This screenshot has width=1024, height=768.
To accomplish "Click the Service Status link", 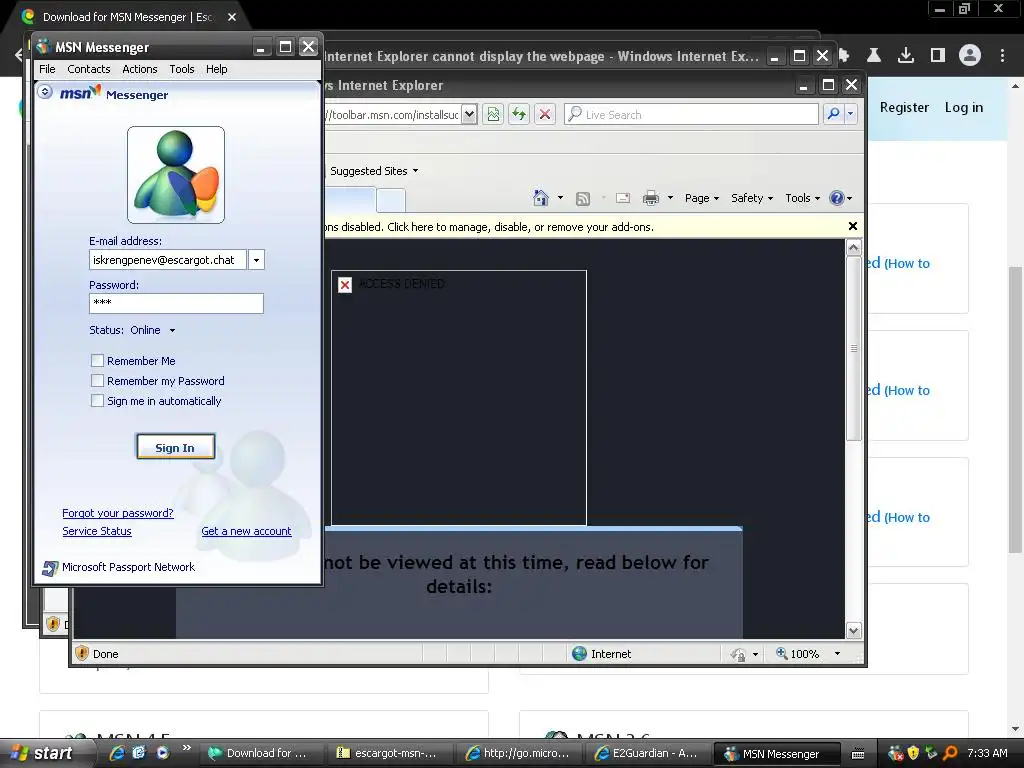I will click(97, 532).
